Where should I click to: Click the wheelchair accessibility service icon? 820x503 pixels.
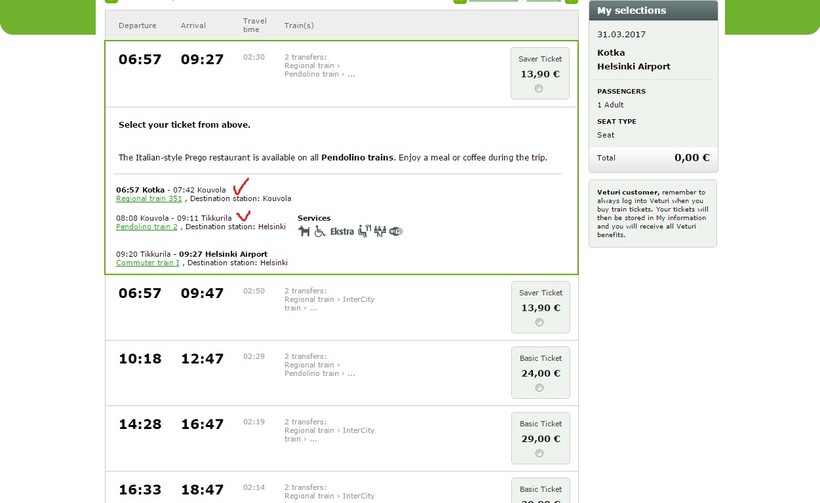click(320, 231)
